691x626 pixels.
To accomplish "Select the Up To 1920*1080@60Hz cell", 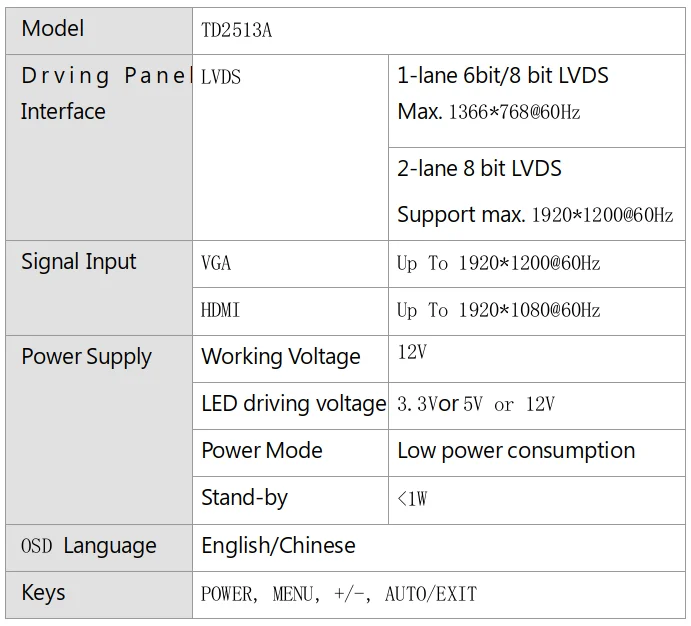I will coord(498,311).
